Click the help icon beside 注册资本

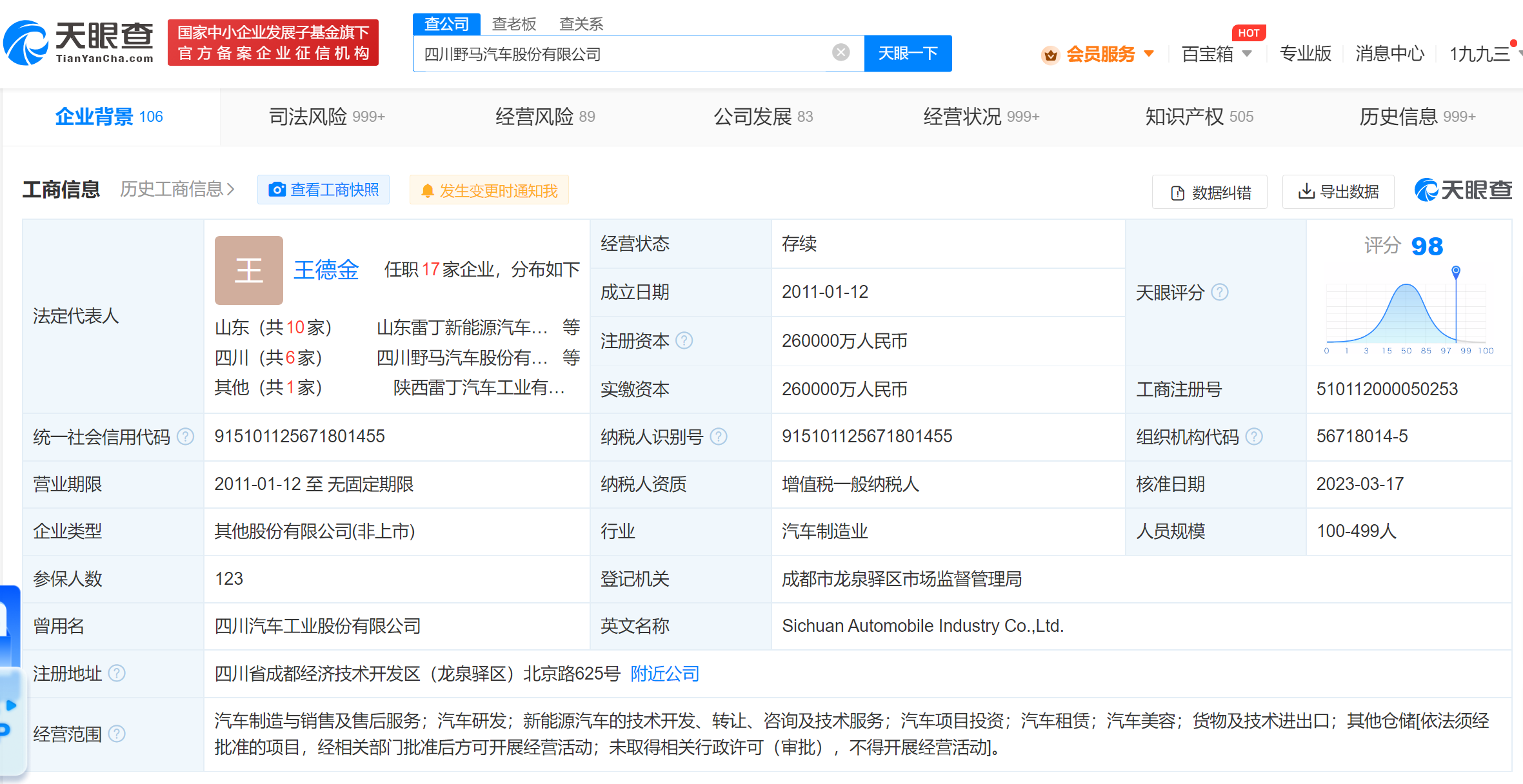[684, 340]
